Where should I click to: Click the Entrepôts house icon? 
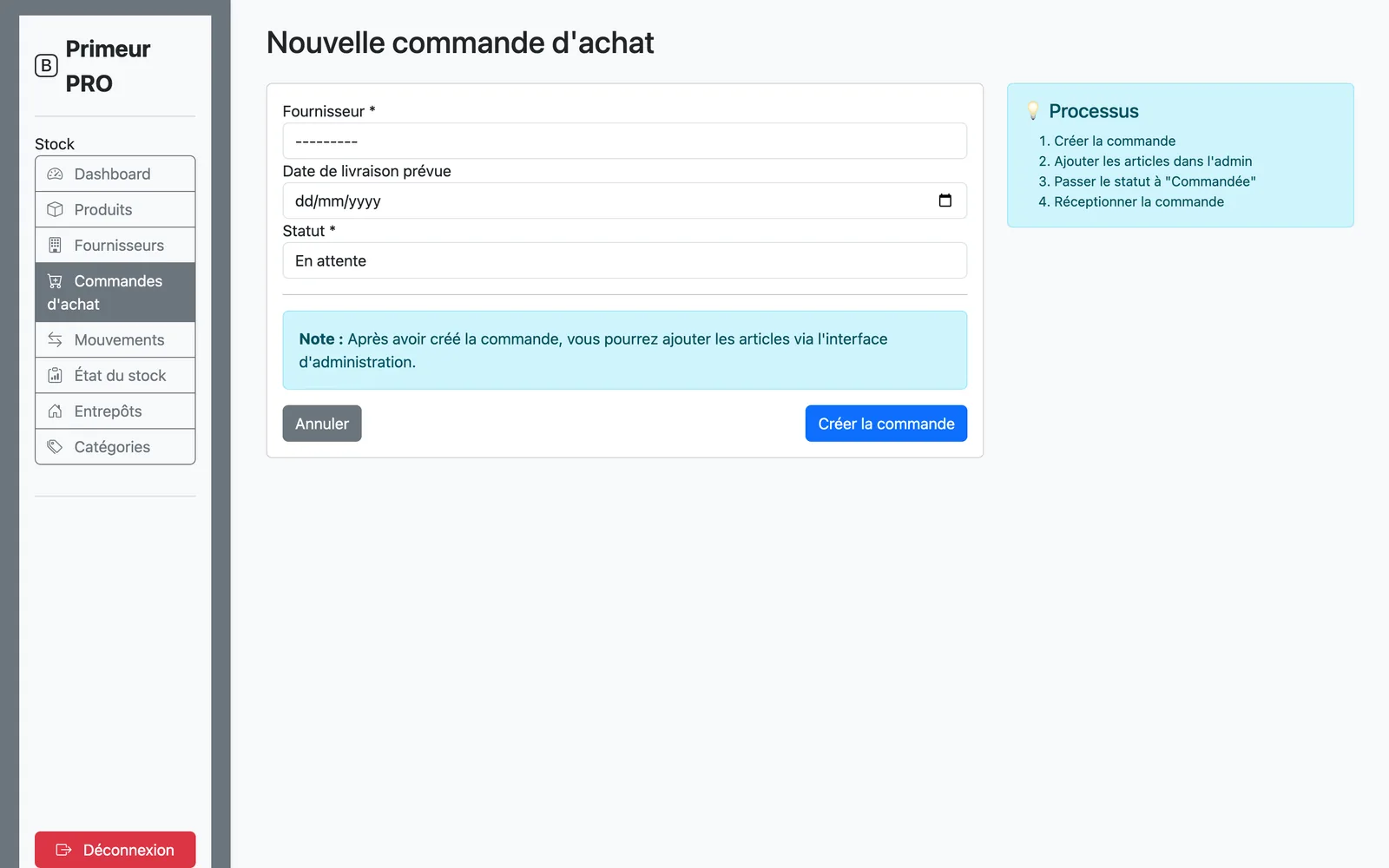coord(55,411)
